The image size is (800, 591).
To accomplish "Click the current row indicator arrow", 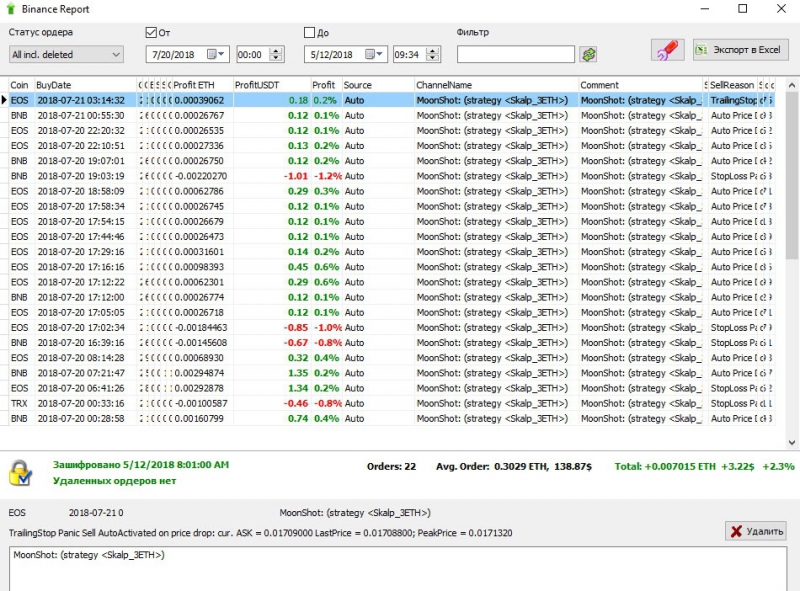I will [4, 101].
